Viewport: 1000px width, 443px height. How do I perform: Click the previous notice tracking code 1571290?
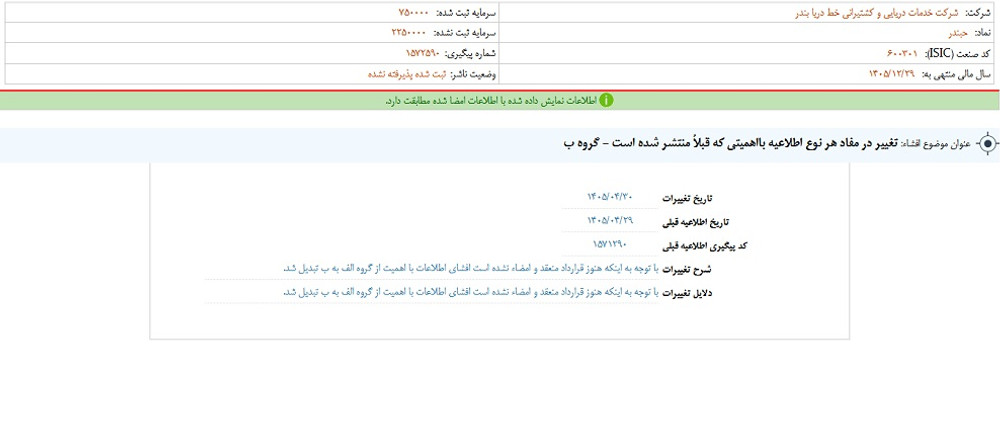[609, 244]
